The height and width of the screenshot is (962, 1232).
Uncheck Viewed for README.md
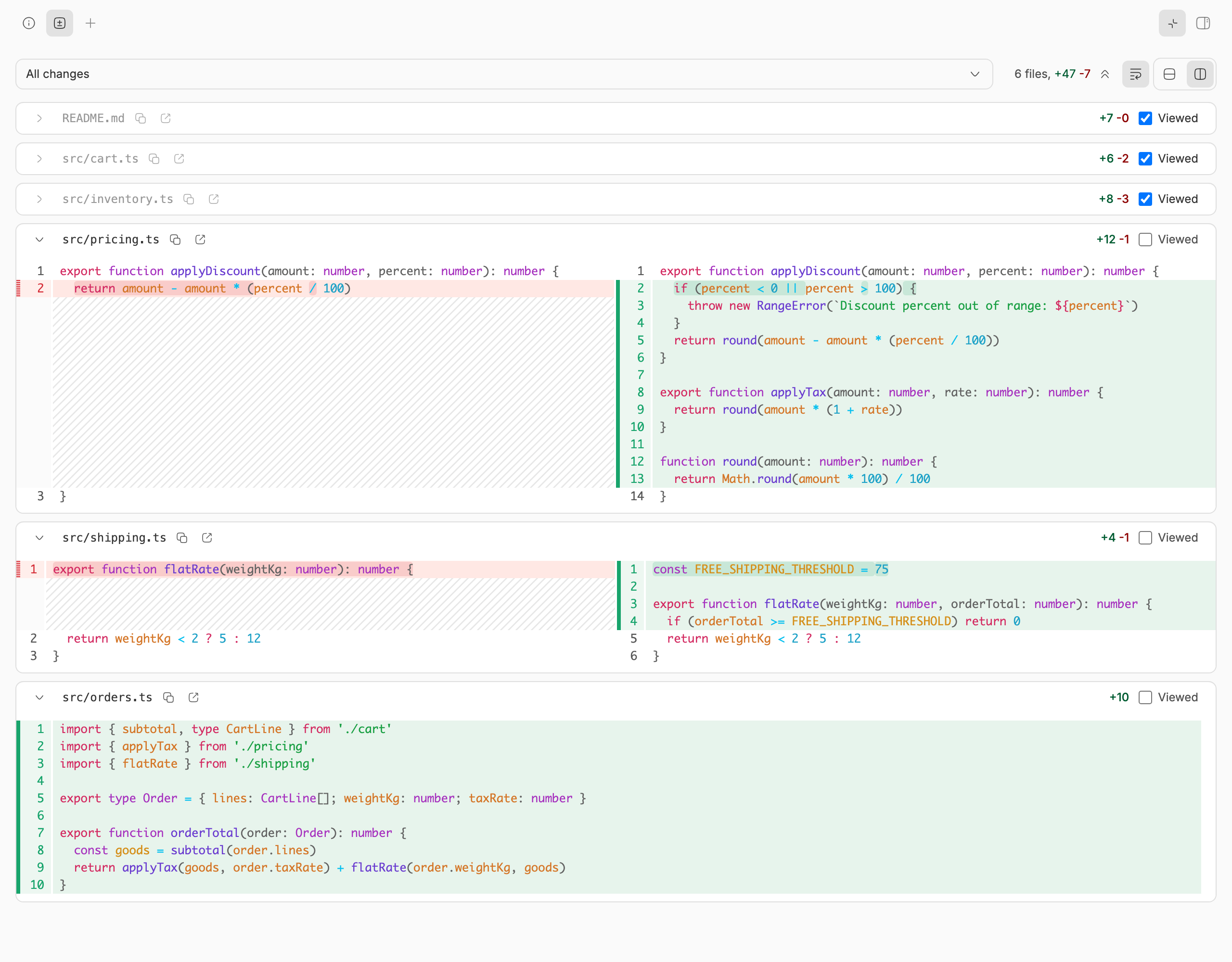[1145, 118]
